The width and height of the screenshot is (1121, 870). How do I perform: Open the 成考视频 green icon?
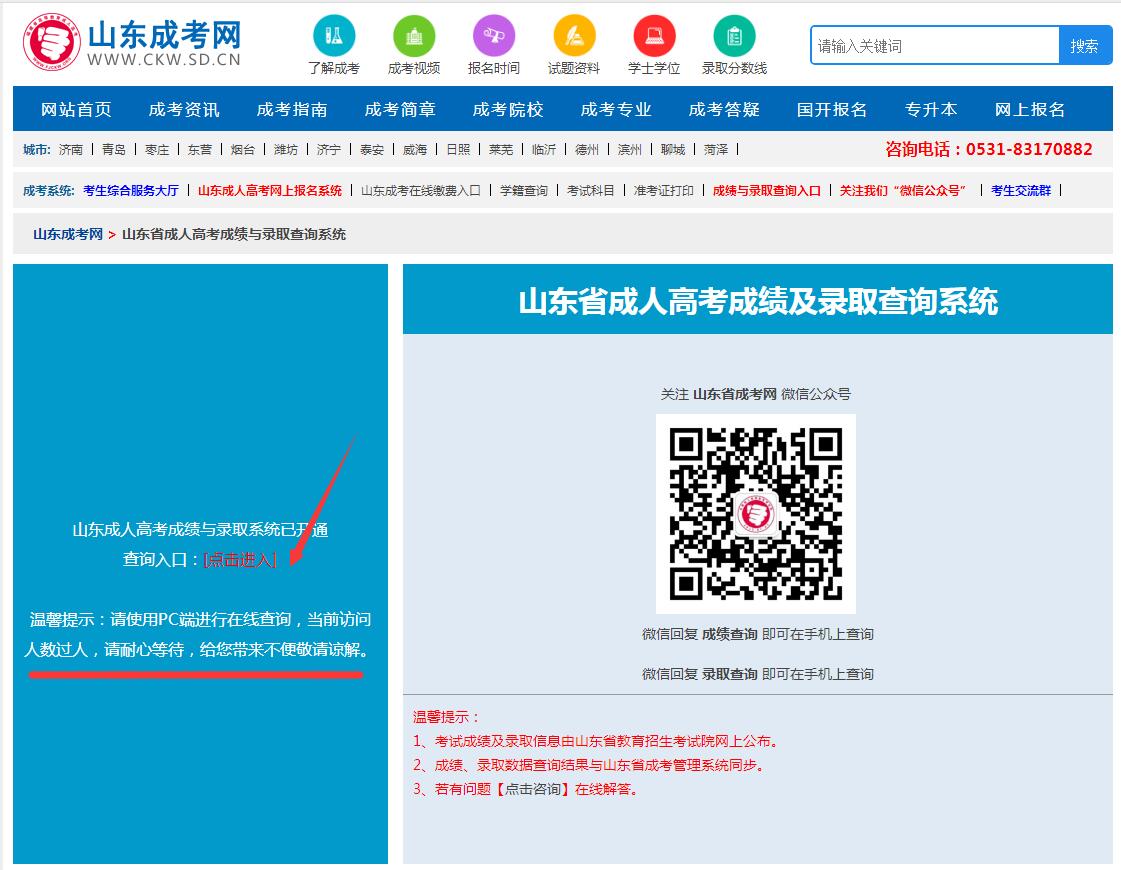414,36
